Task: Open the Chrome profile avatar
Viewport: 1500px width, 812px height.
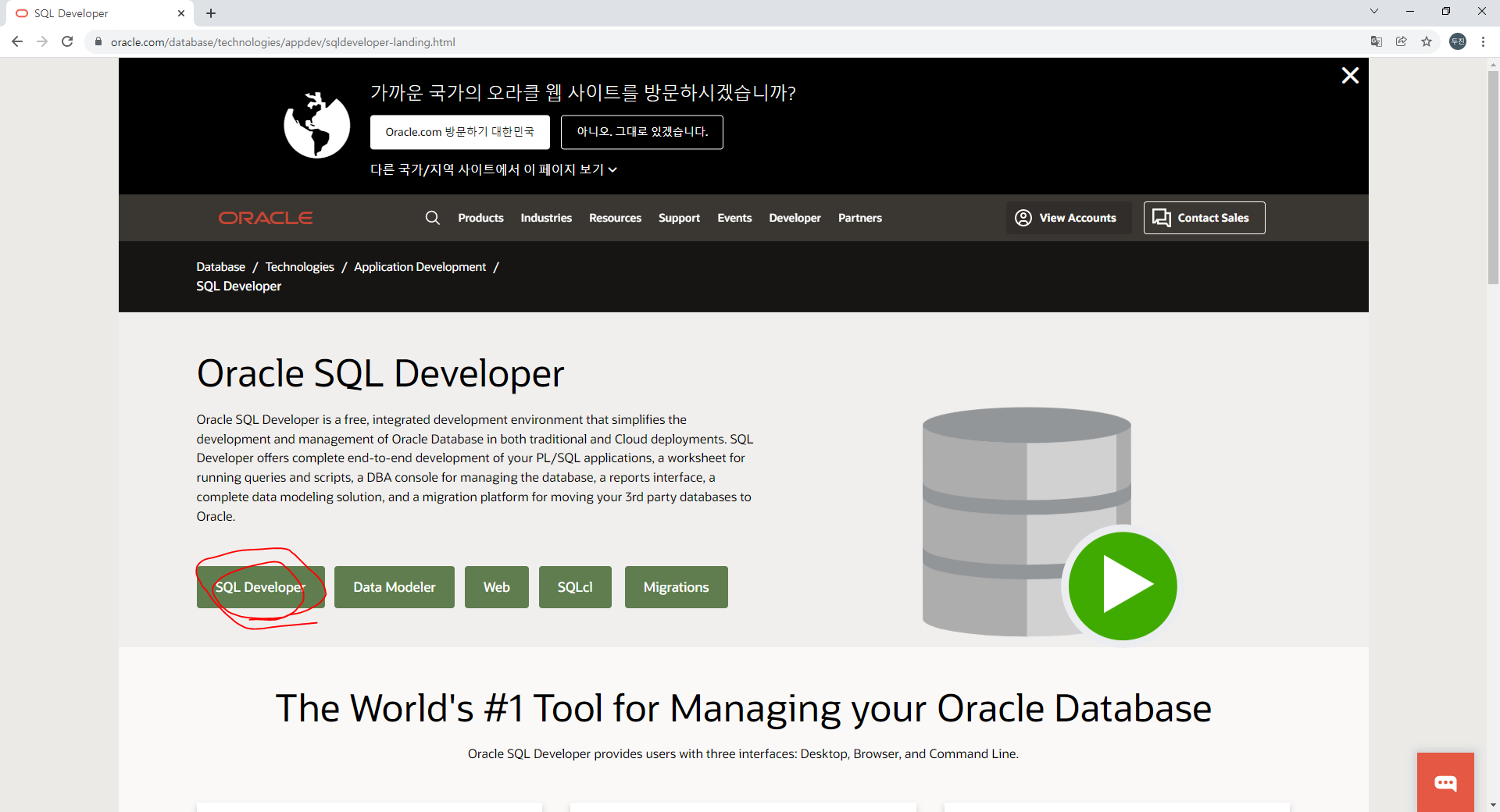Action: (1458, 41)
